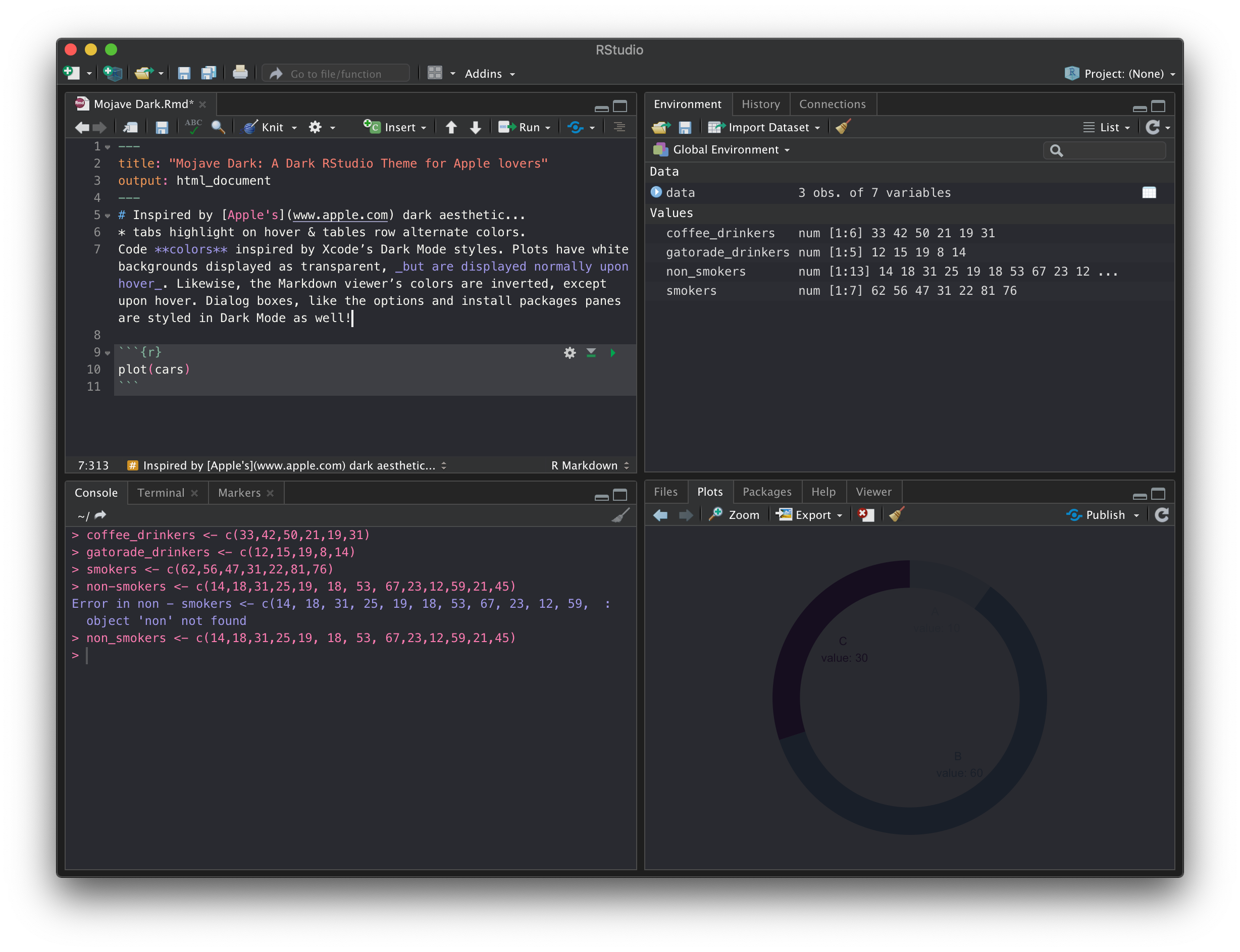This screenshot has height=952, width=1240.
Task: Open the Addins menu
Action: [x=490, y=74]
